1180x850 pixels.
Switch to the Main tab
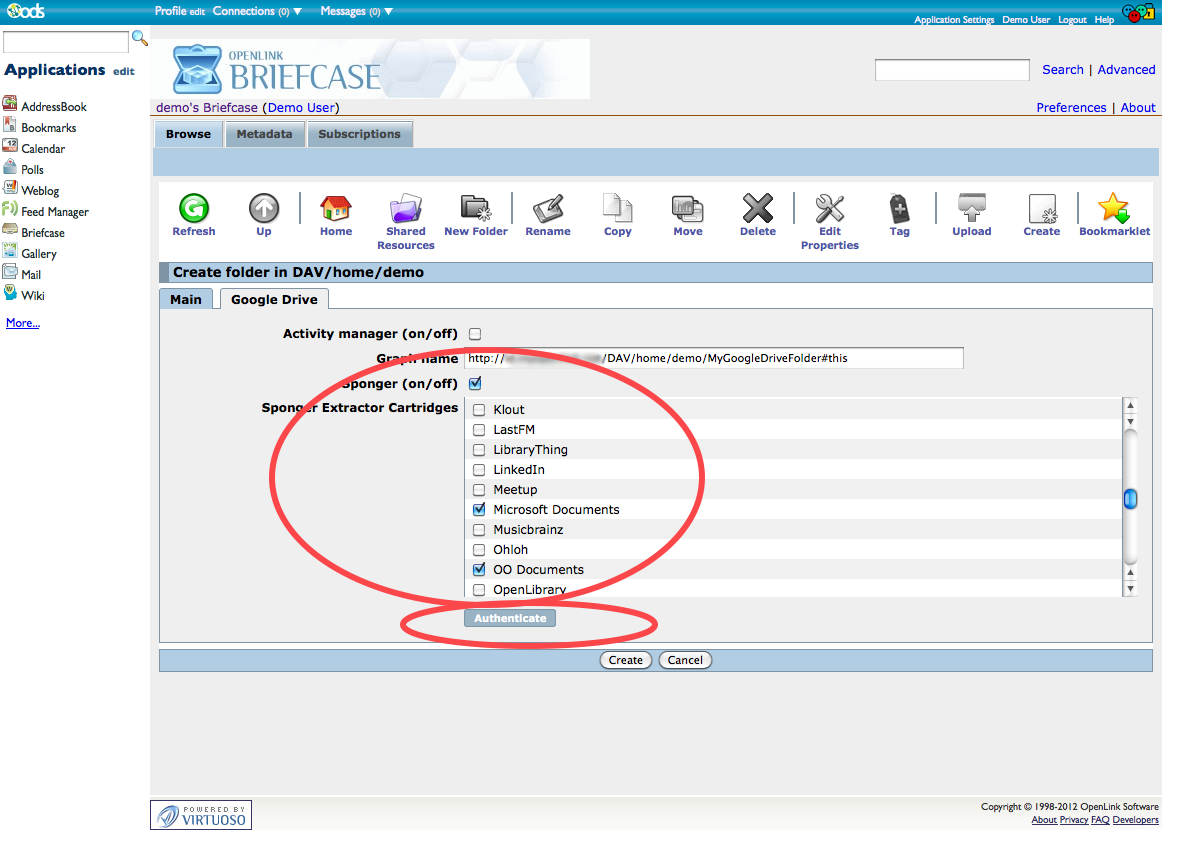pos(186,299)
